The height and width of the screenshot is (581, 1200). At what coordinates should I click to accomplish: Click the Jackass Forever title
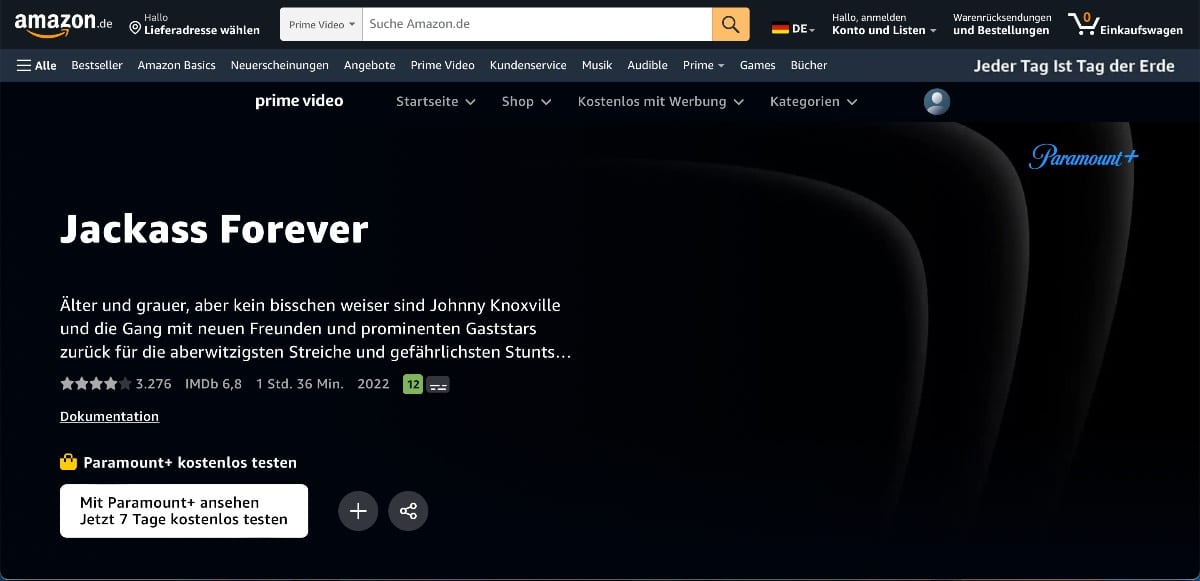[214, 230]
